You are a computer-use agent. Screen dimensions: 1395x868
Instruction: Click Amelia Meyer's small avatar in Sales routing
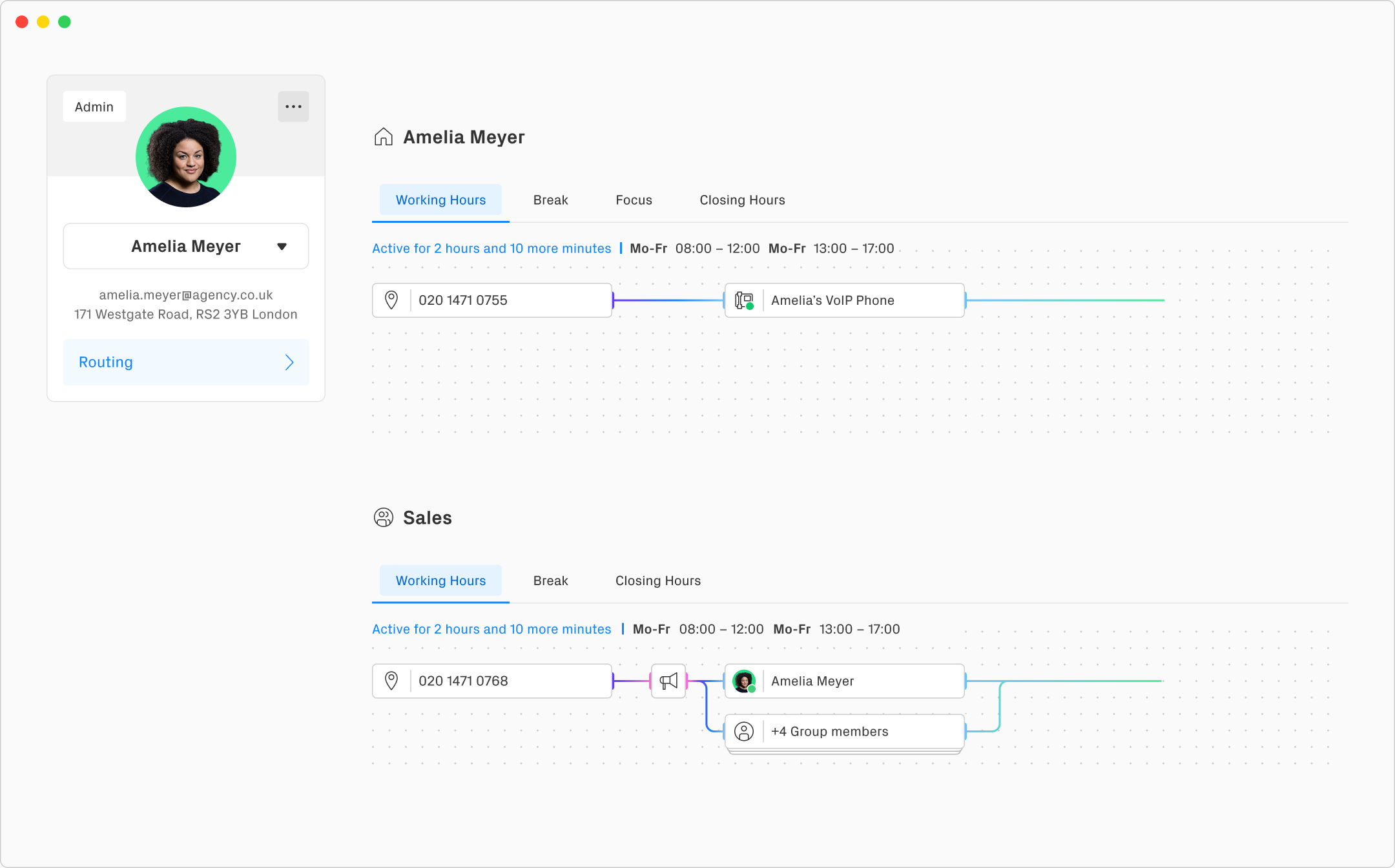pyautogui.click(x=744, y=681)
